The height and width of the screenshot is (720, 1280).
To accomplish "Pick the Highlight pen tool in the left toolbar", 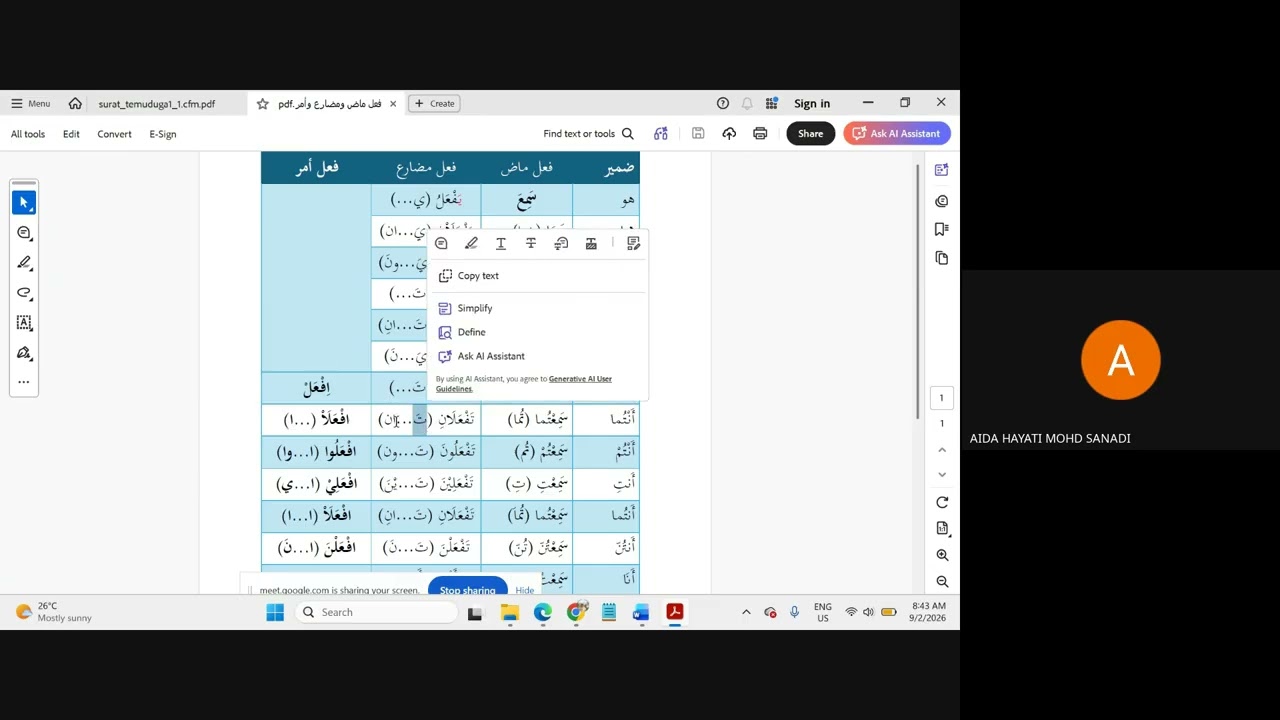I will 24,263.
